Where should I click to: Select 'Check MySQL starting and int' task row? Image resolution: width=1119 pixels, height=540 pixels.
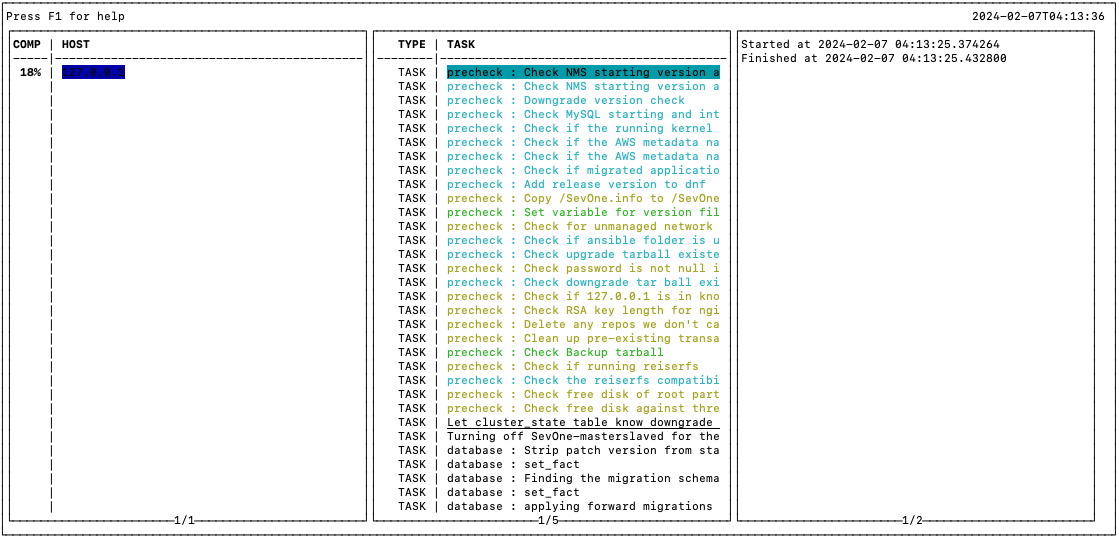pos(583,114)
